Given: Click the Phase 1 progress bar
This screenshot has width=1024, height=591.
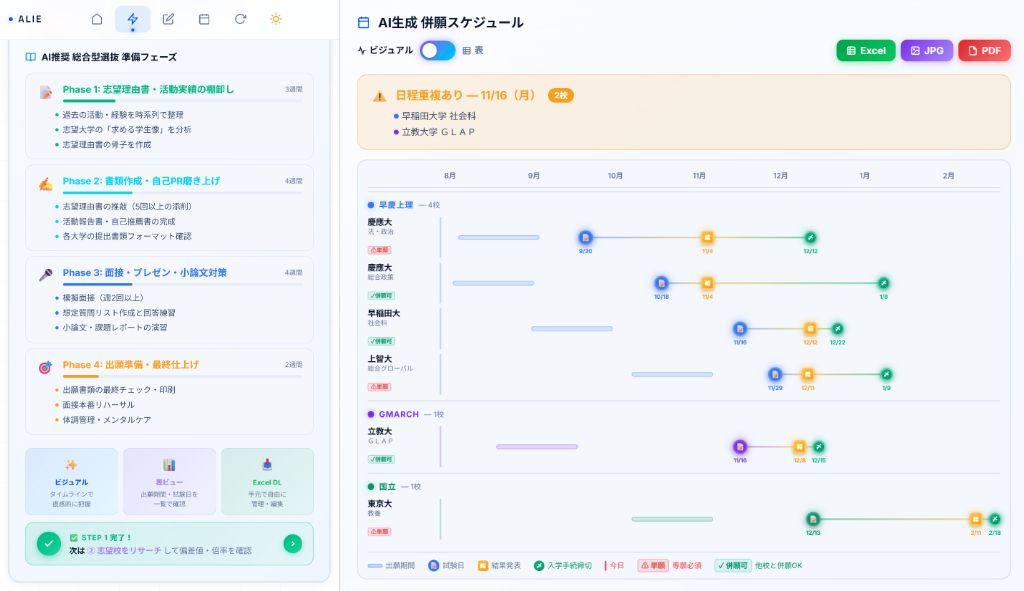Looking at the screenshot, I should tap(182, 101).
